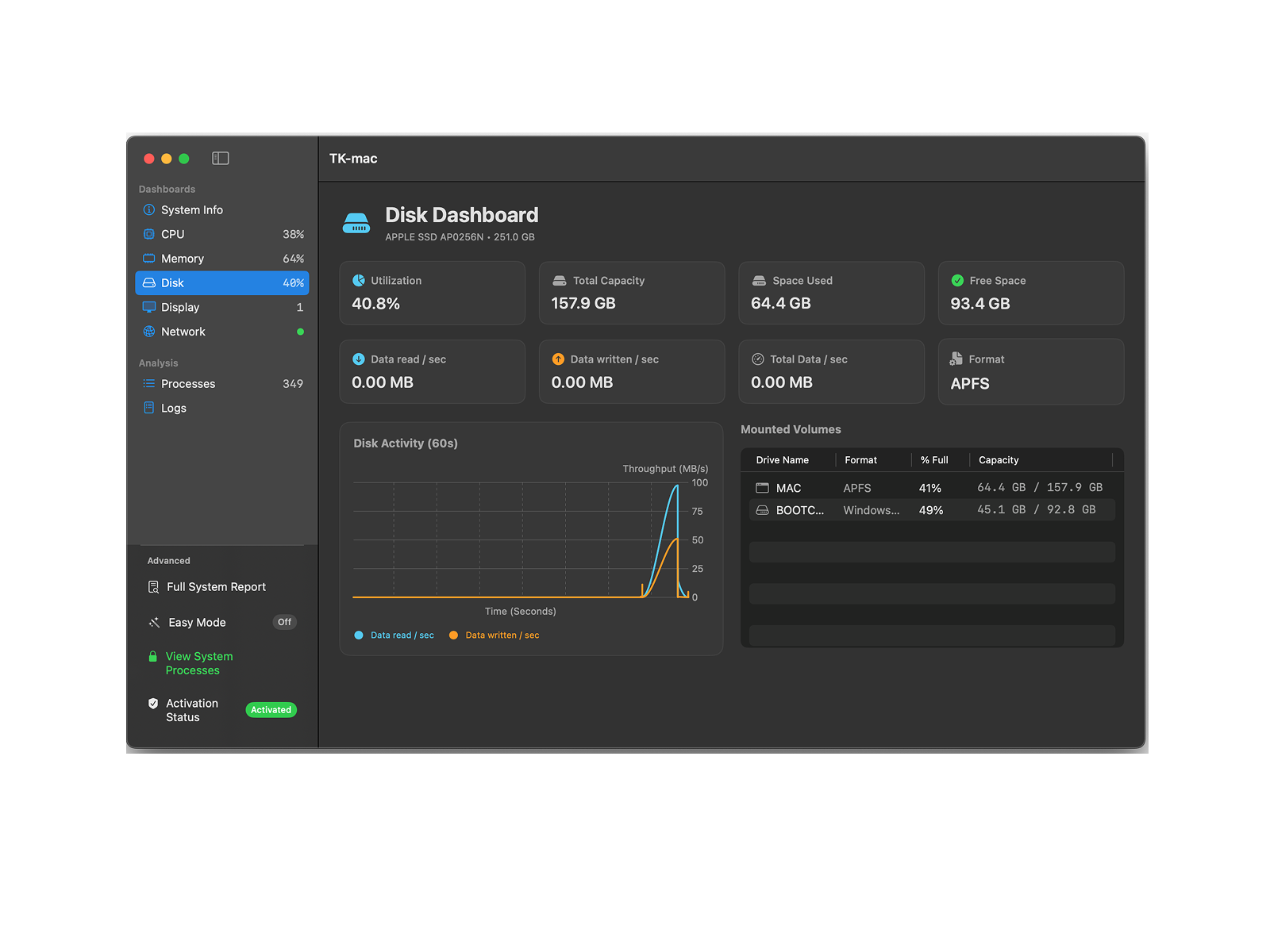
Task: Click the TK-mac window title
Action: click(353, 159)
